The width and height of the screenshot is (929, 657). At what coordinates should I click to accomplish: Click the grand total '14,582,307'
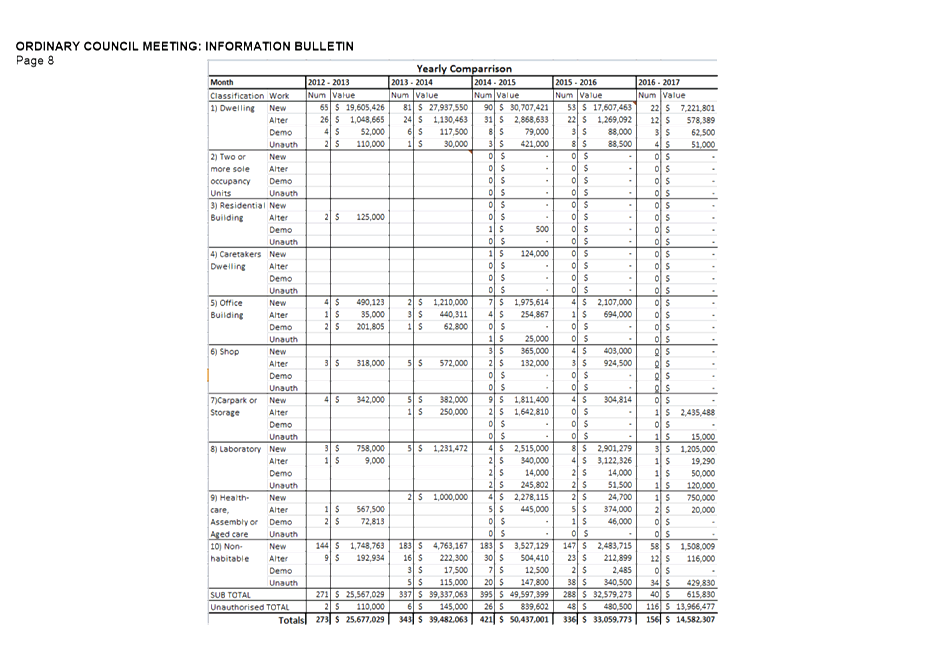[x=696, y=620]
